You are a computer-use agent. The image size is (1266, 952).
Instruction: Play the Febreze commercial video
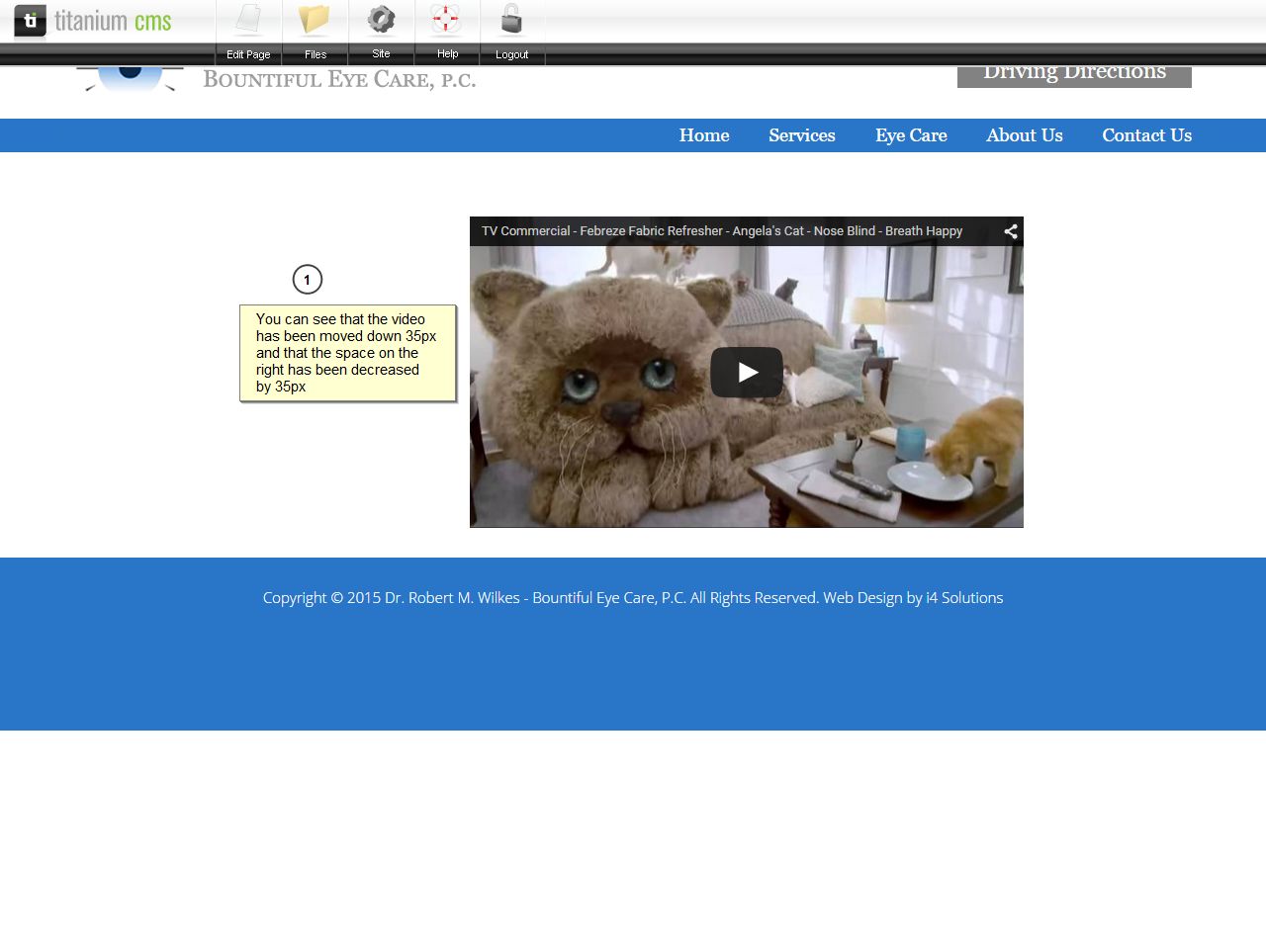(746, 373)
